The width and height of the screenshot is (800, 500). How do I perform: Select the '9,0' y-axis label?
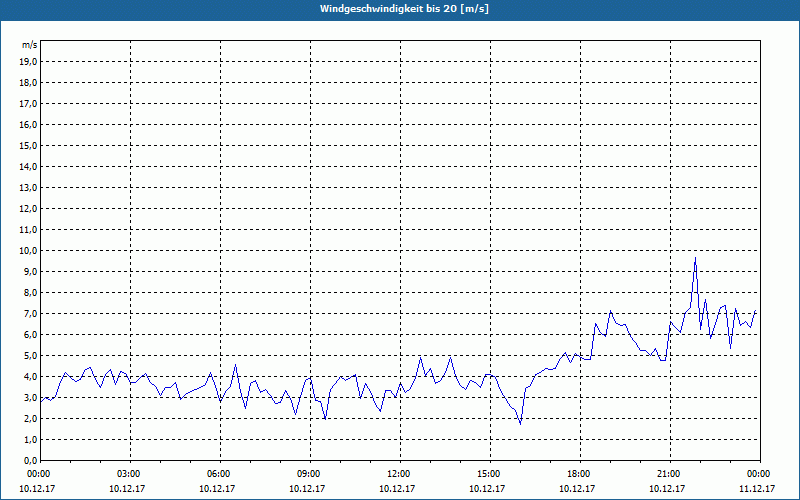pyautogui.click(x=31, y=271)
